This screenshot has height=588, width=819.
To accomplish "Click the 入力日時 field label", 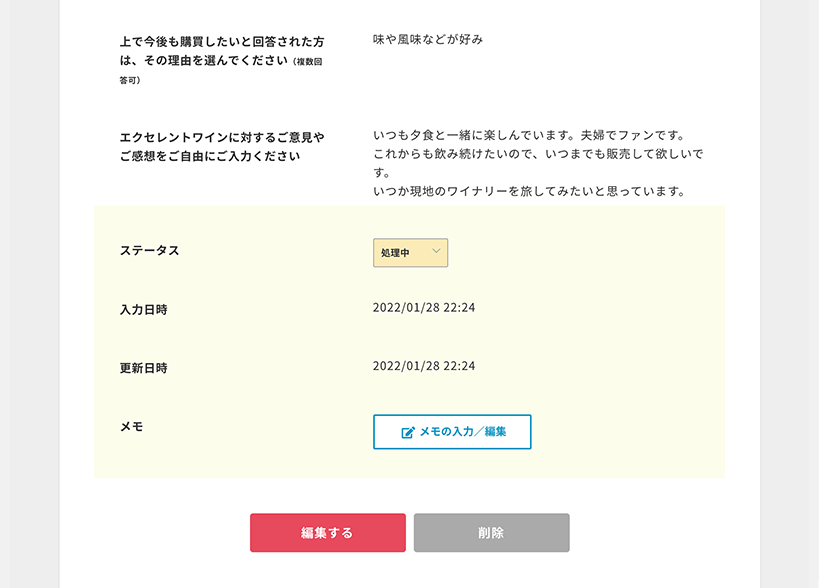I will click(145, 308).
